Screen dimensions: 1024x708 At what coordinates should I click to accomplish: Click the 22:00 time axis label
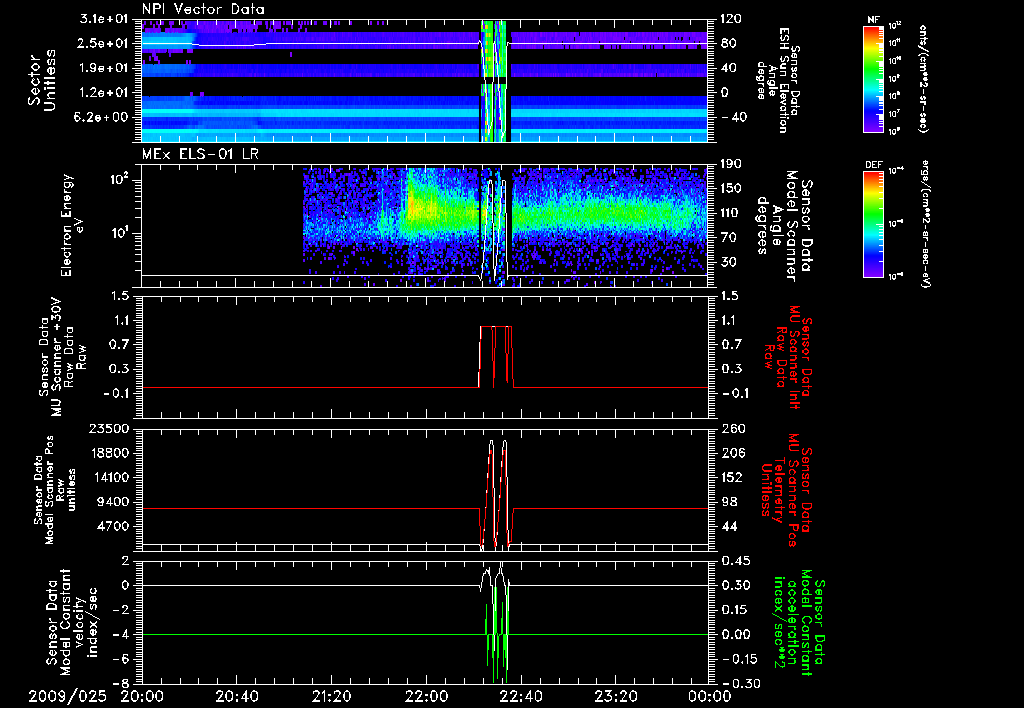click(x=426, y=696)
